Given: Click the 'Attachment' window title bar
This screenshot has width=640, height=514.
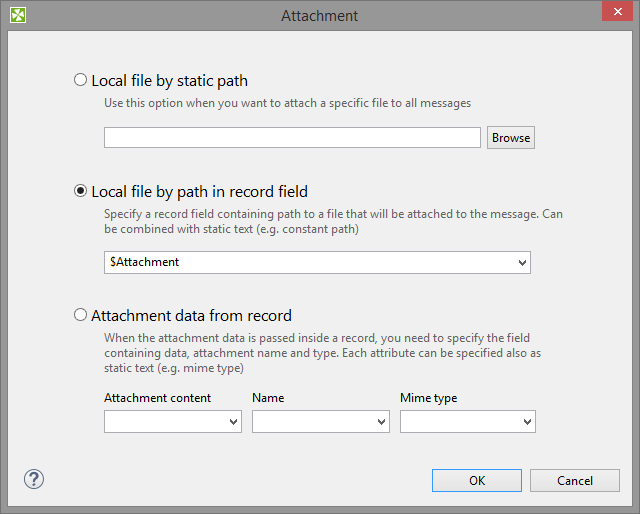Looking at the screenshot, I should click(x=319, y=15).
